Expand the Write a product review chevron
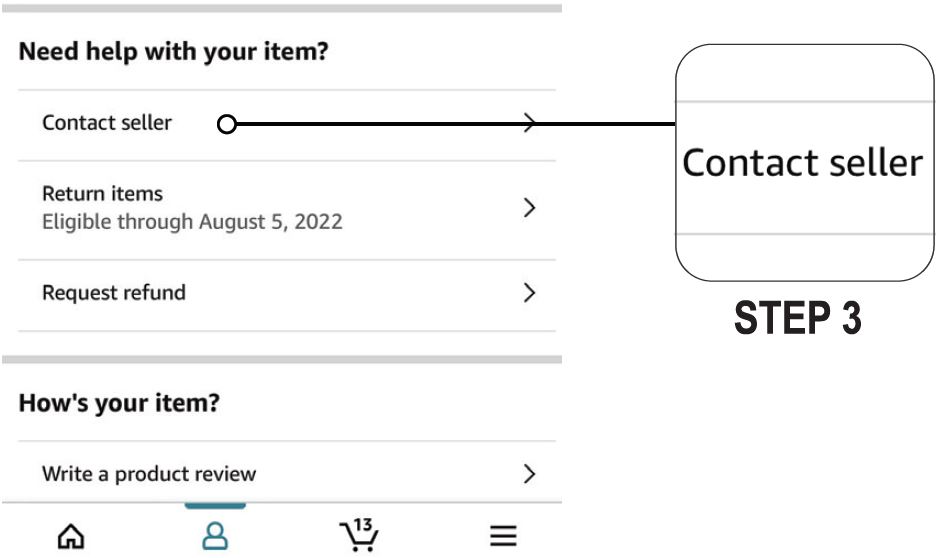 click(531, 473)
